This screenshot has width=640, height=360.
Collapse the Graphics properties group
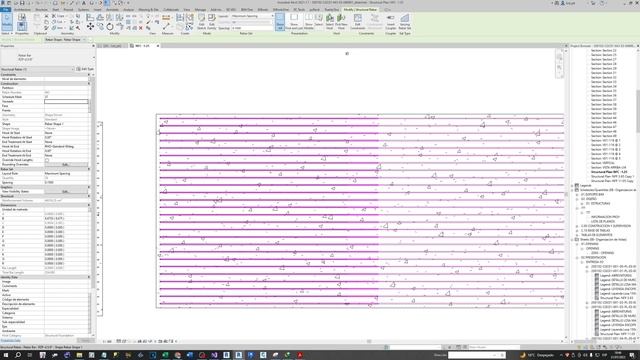coord(89,187)
